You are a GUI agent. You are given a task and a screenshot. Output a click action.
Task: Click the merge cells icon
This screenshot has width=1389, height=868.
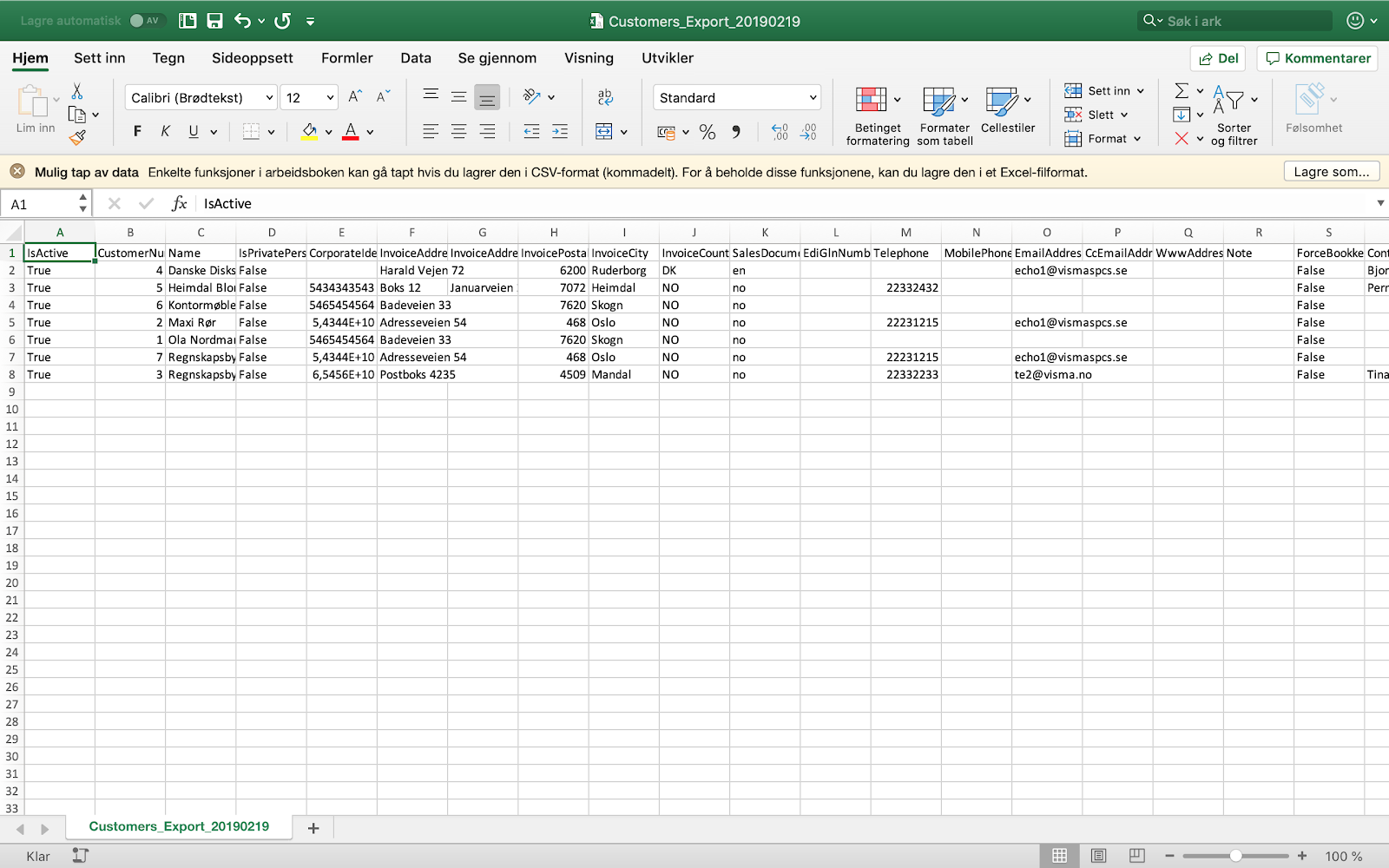pos(604,131)
